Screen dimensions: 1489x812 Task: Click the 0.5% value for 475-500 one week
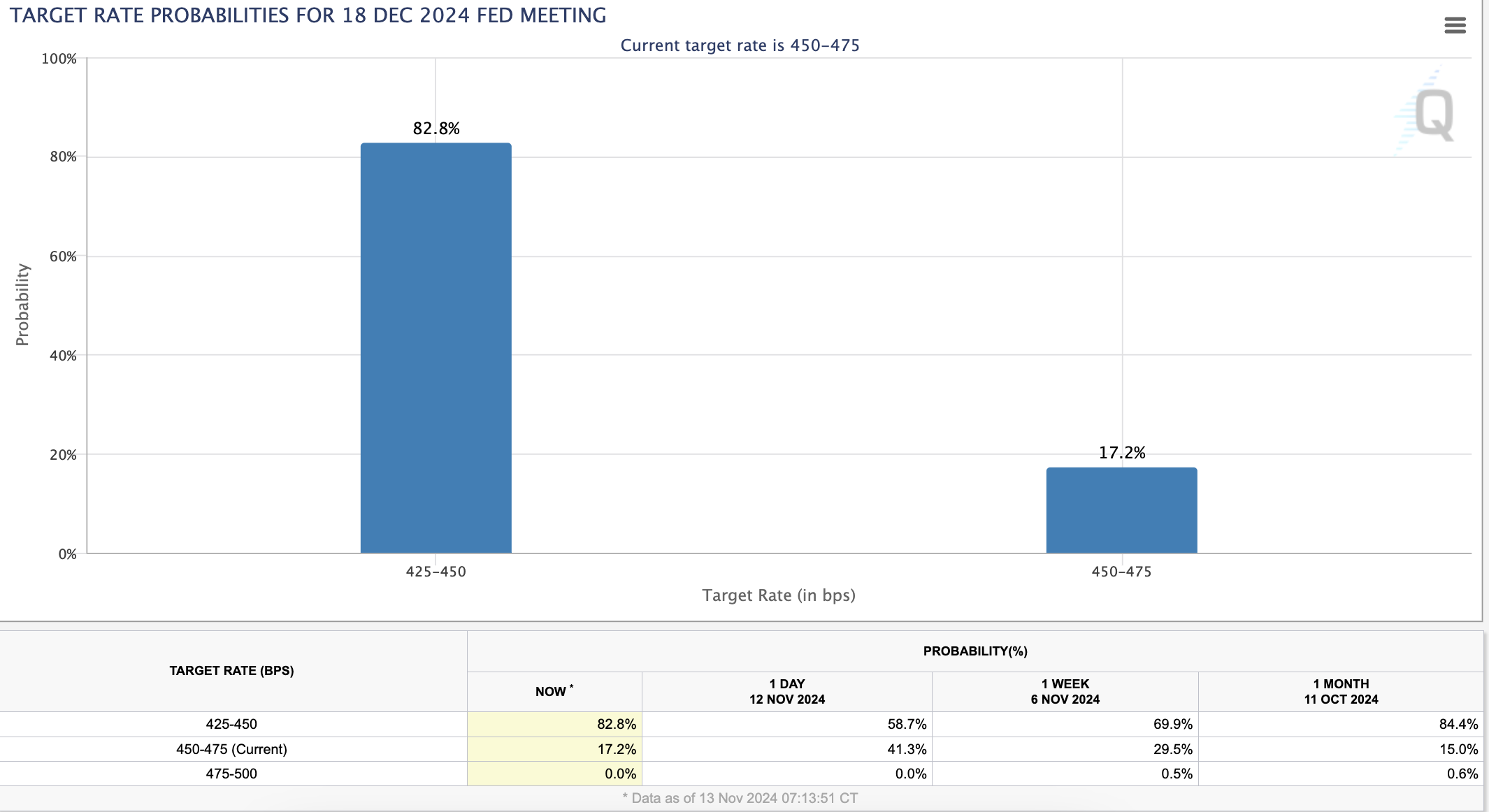click(x=1179, y=774)
